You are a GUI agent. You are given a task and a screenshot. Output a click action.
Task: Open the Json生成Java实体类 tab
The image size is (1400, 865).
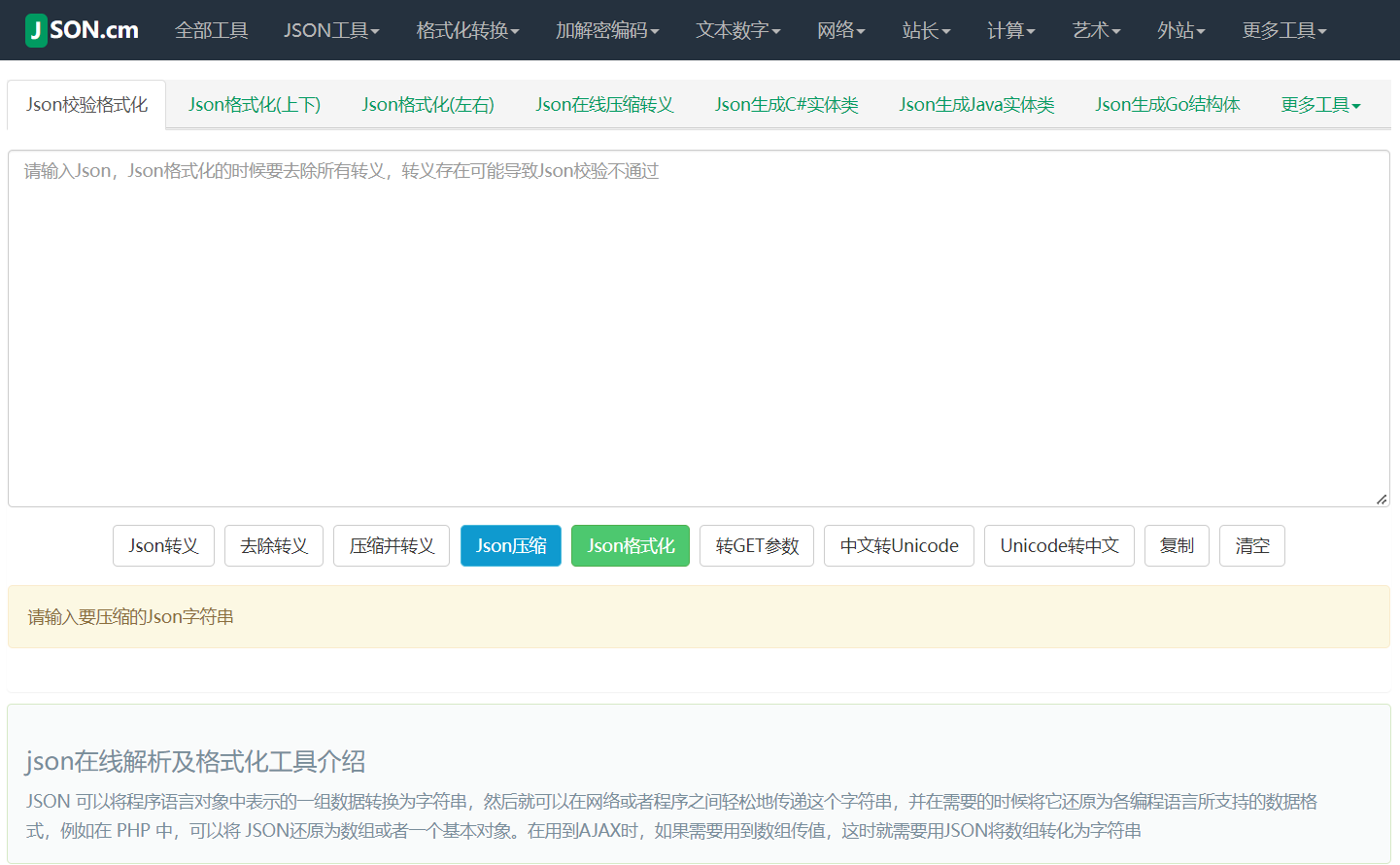click(x=976, y=105)
